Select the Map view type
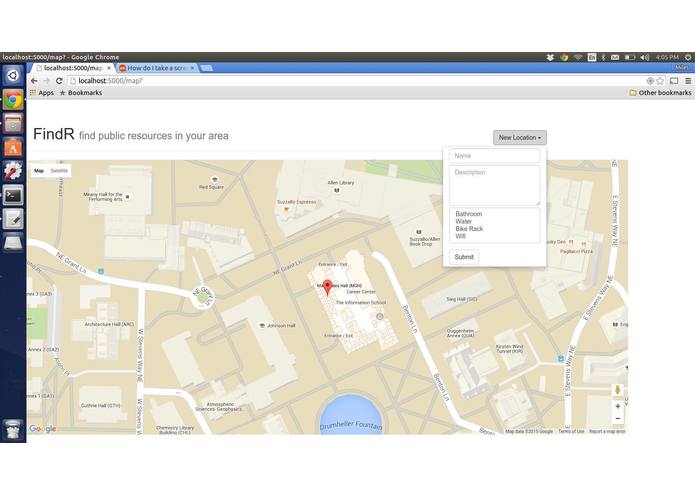The image size is (695, 494). tap(39, 171)
